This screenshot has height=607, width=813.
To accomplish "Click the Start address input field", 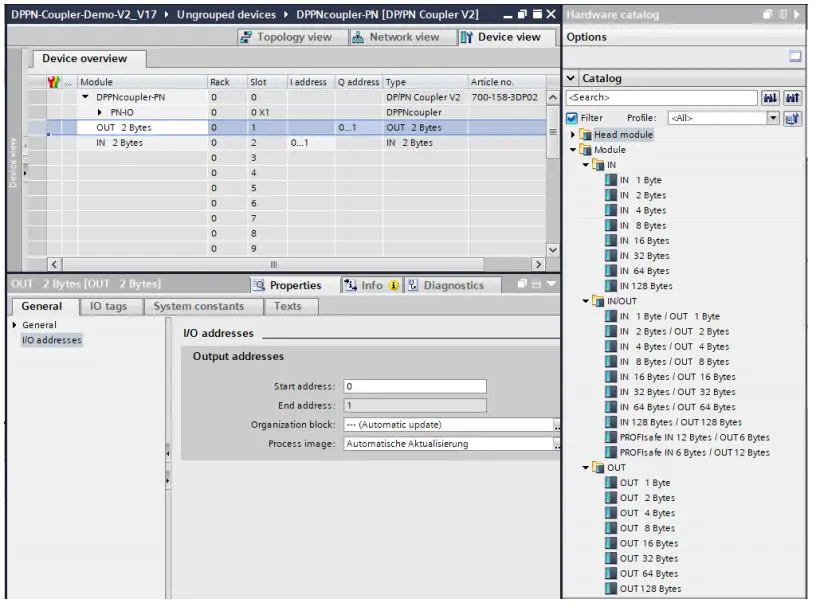I will pos(414,386).
